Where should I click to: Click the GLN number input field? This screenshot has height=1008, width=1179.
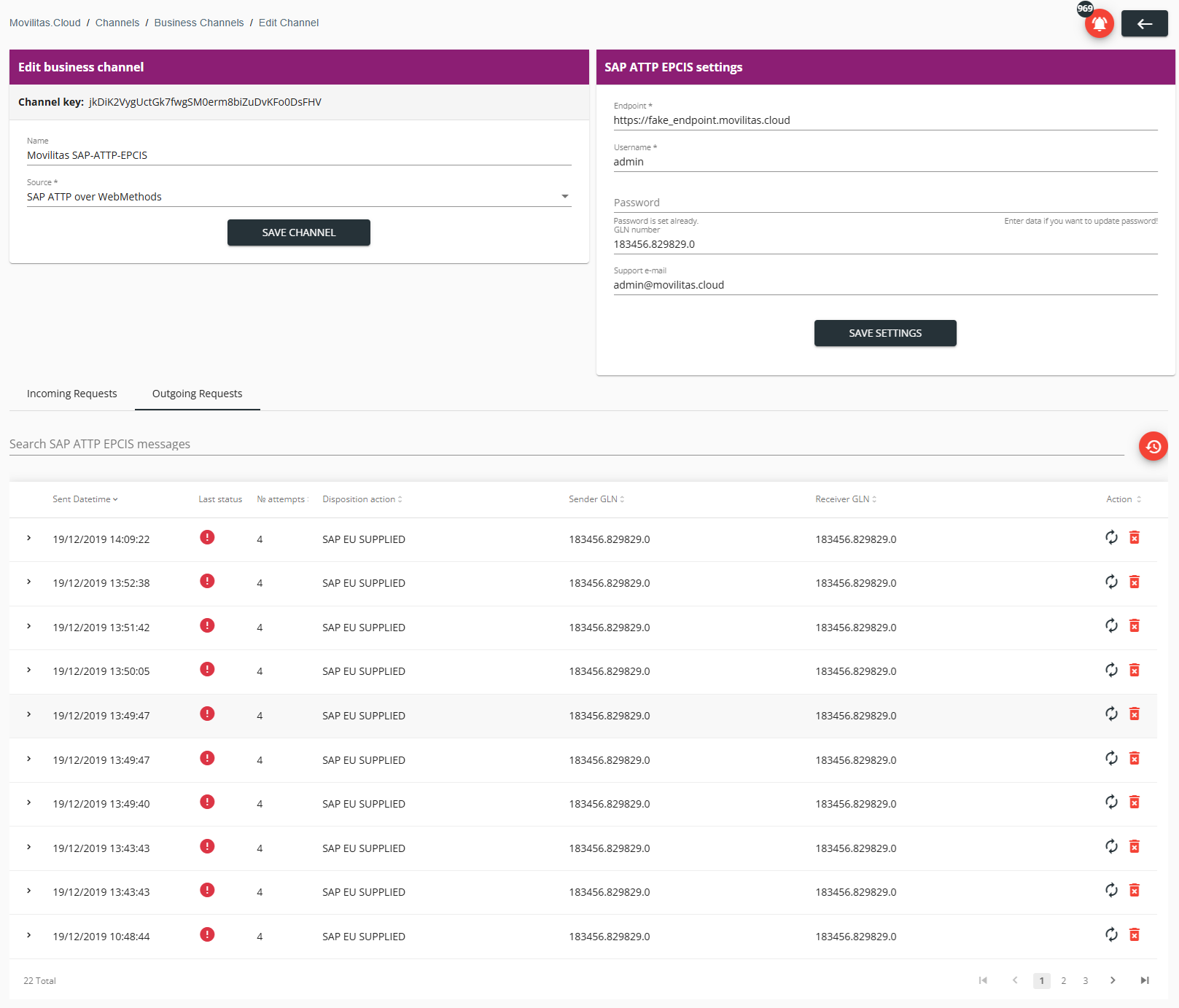click(885, 244)
